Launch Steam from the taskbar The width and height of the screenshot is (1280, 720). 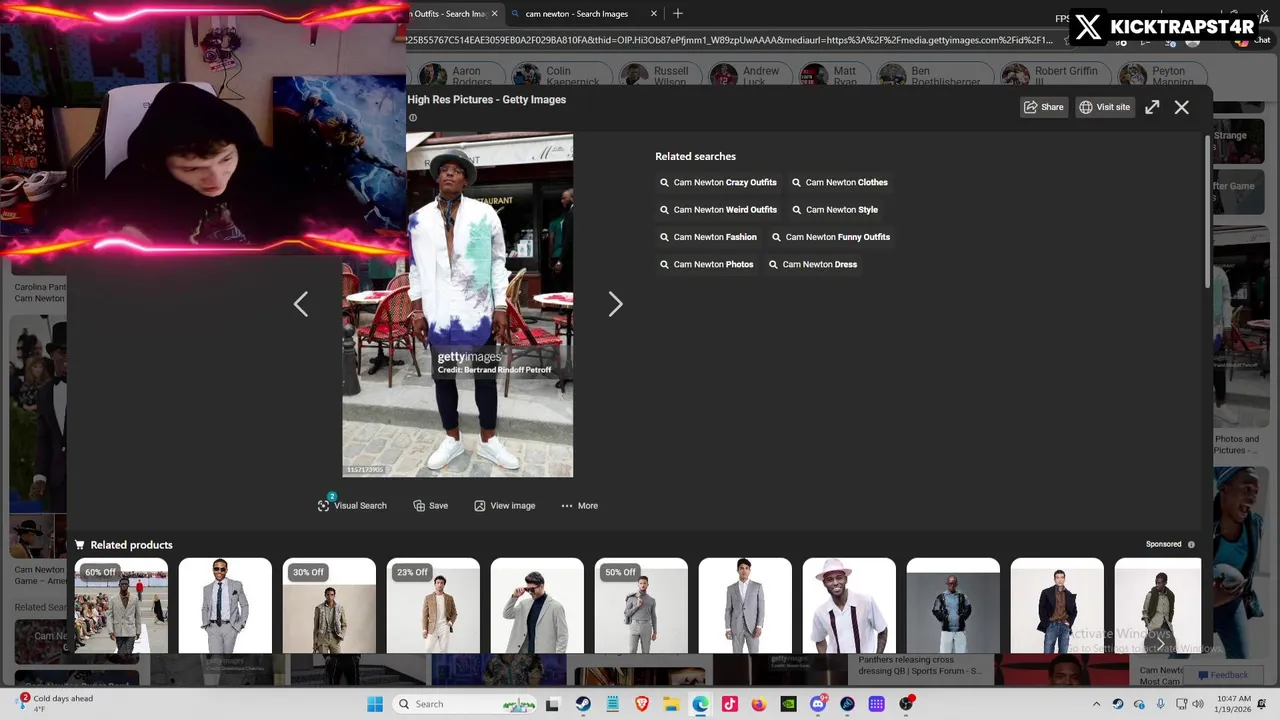583,704
